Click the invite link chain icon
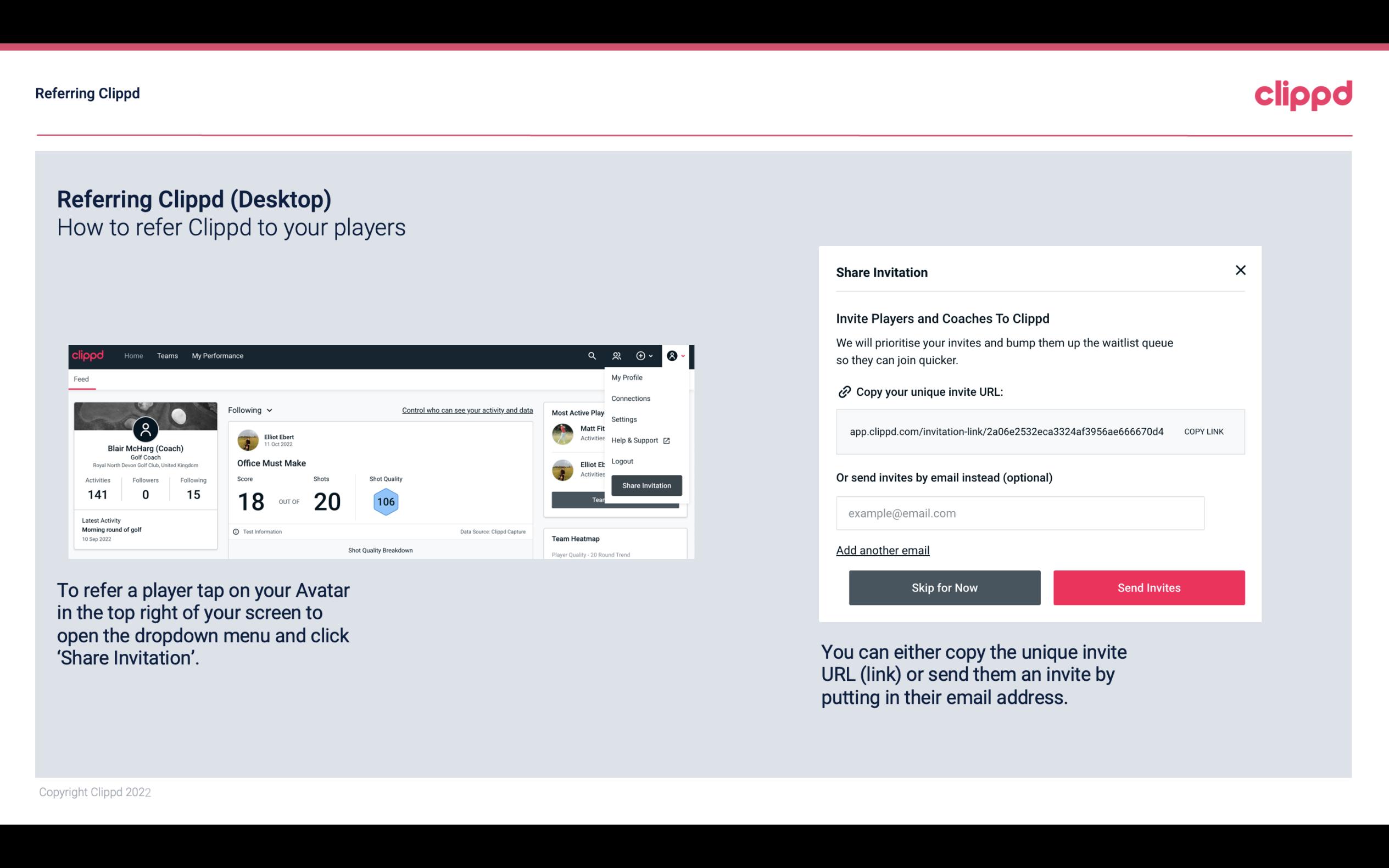This screenshot has width=1389, height=868. (x=843, y=392)
